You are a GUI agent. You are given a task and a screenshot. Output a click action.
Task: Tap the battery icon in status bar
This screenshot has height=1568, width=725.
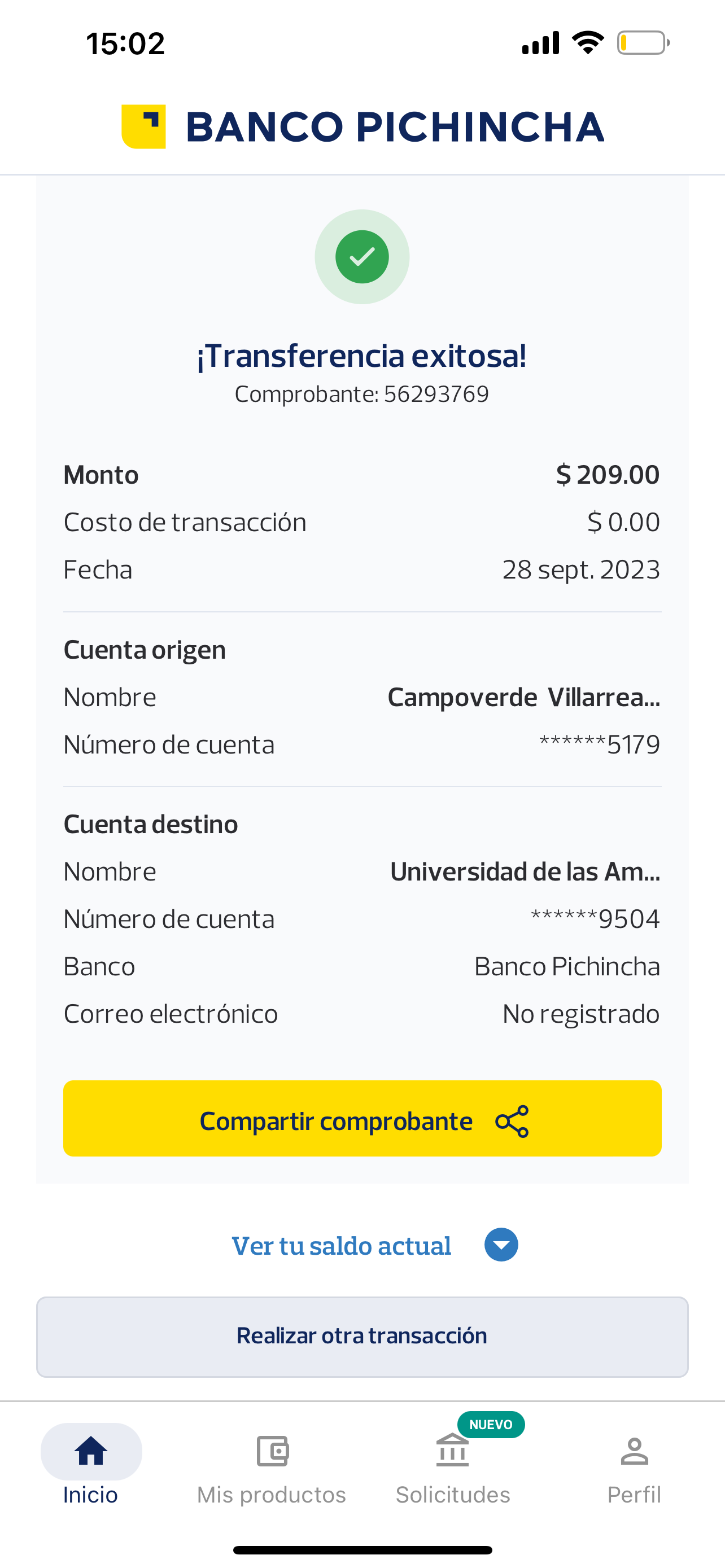(x=643, y=43)
